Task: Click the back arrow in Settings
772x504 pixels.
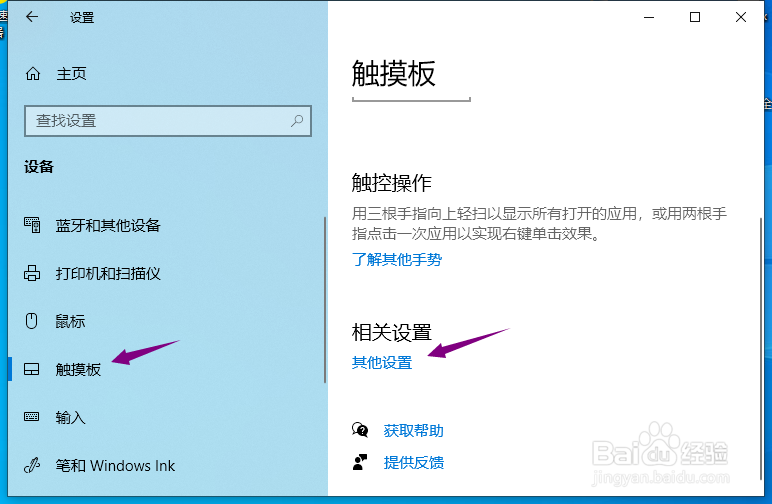Action: [32, 17]
